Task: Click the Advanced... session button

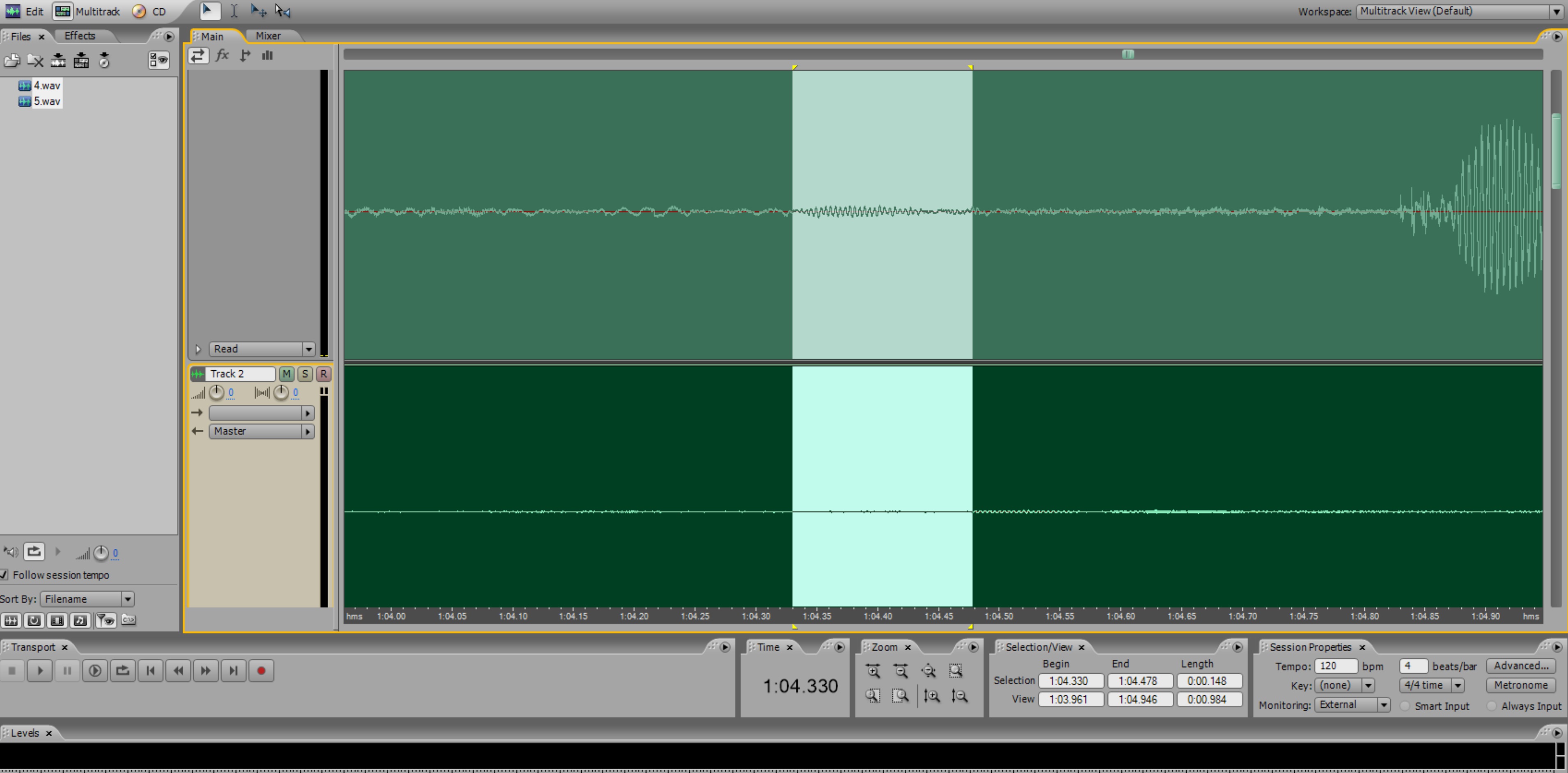Action: click(x=1520, y=666)
